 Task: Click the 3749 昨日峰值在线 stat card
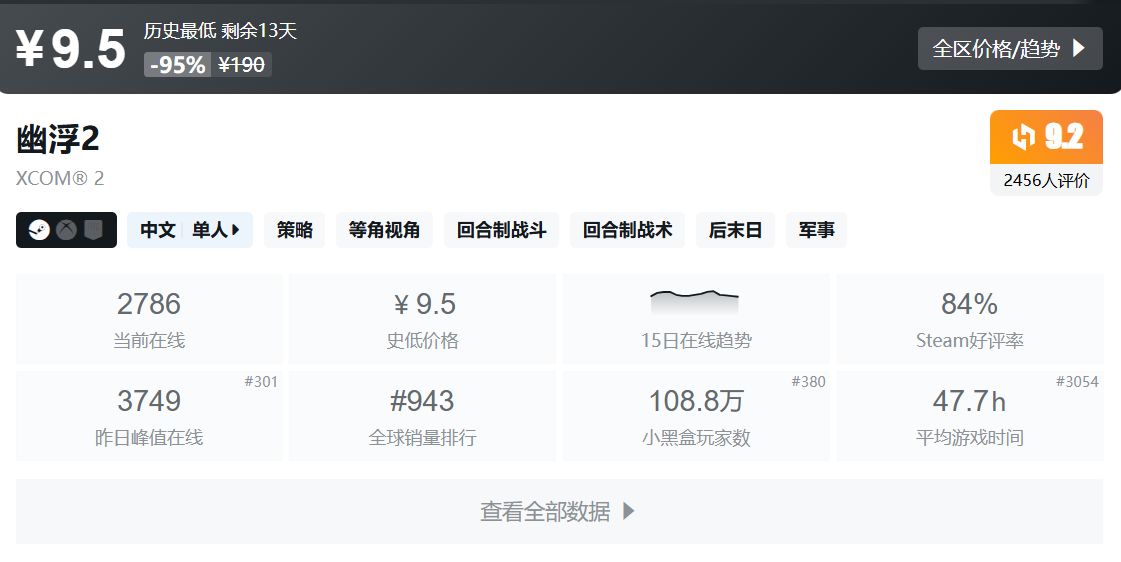149,415
